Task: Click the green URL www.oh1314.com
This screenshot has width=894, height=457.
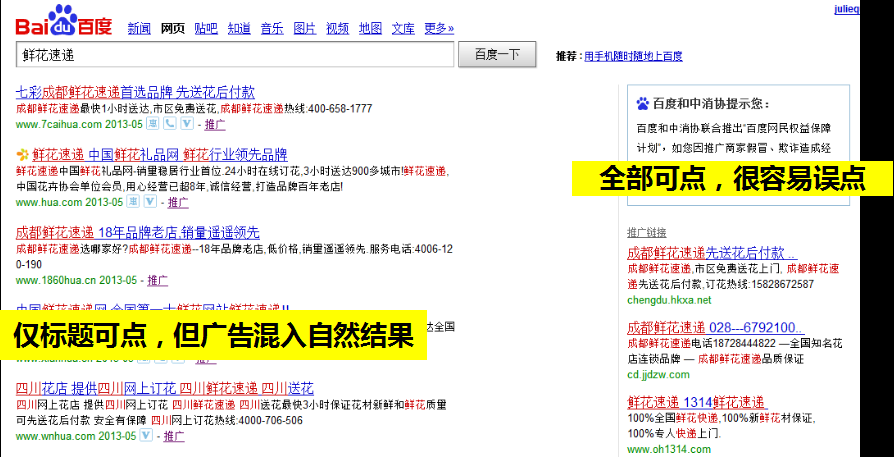Action: (x=669, y=449)
